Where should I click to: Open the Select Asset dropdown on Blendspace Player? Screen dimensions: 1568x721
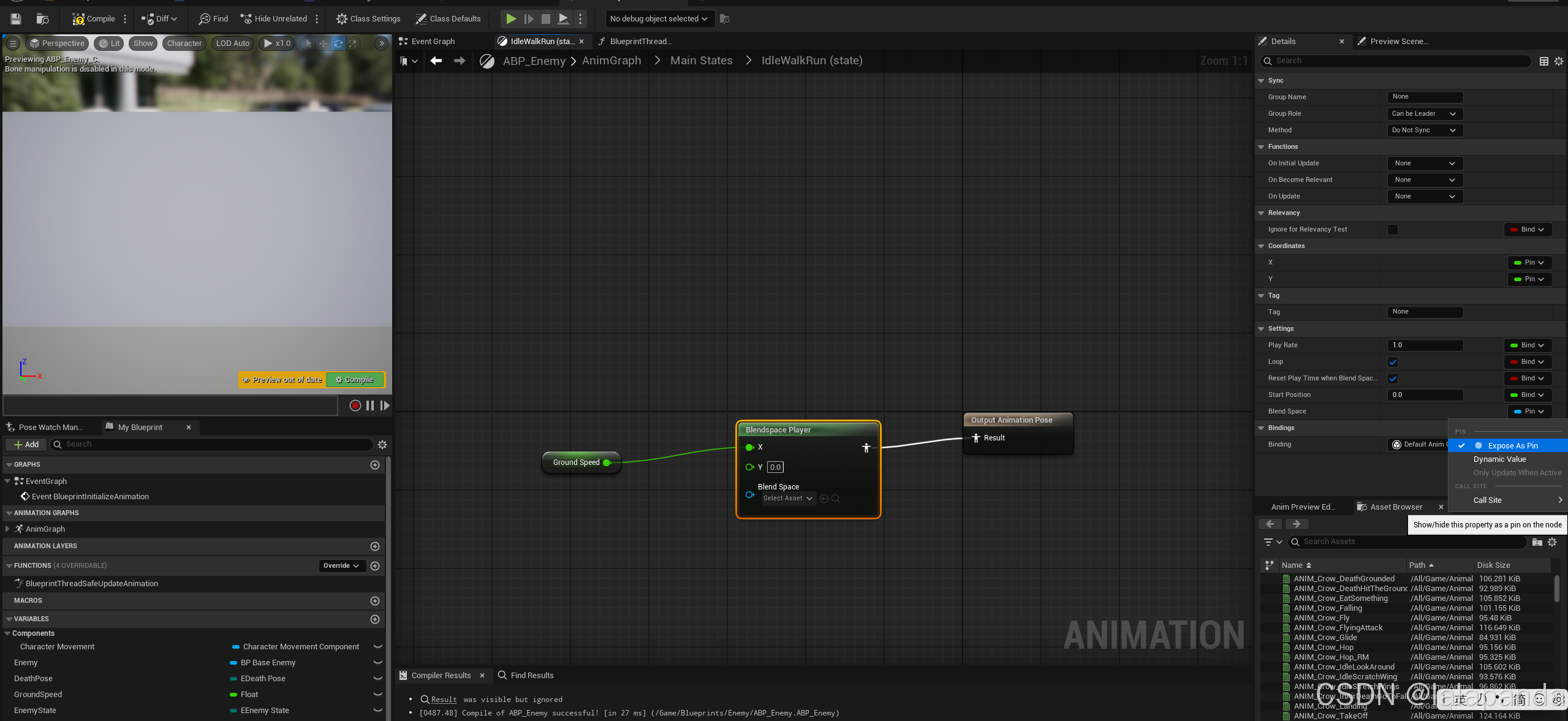[787, 499]
